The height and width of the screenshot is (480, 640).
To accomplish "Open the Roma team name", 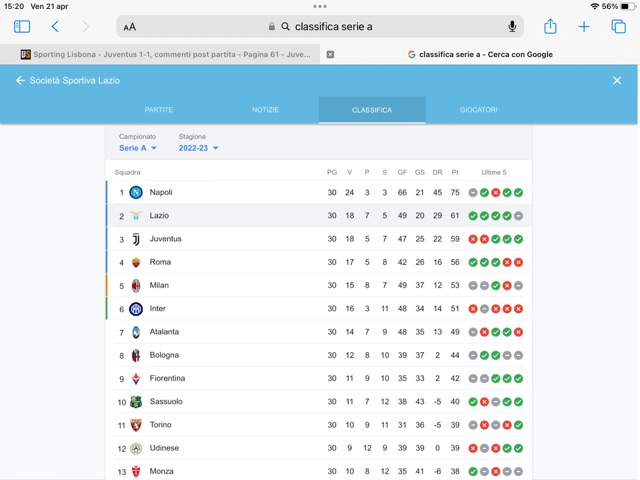I will click(160, 262).
